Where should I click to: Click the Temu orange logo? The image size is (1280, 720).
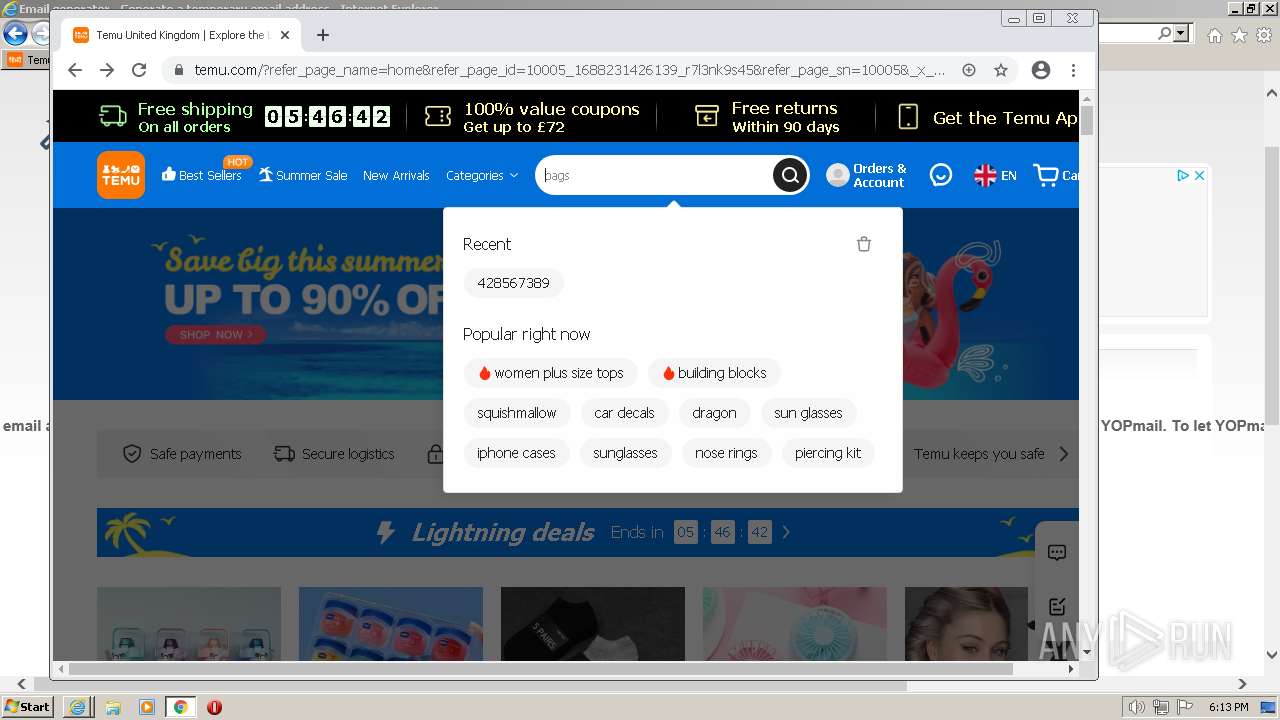coord(121,175)
